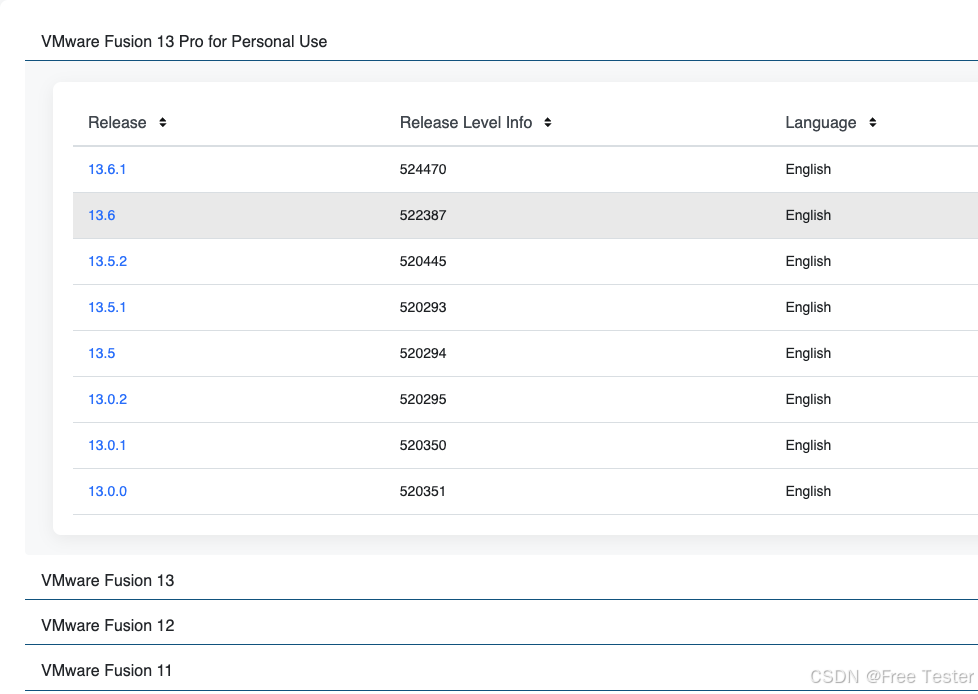Select release level value 520445
Viewport: 978px width, 694px height.
[423, 261]
